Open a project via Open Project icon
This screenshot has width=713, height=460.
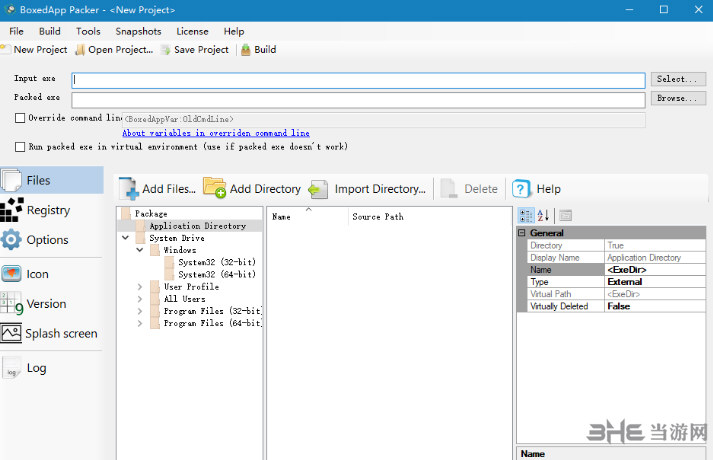tap(80, 50)
